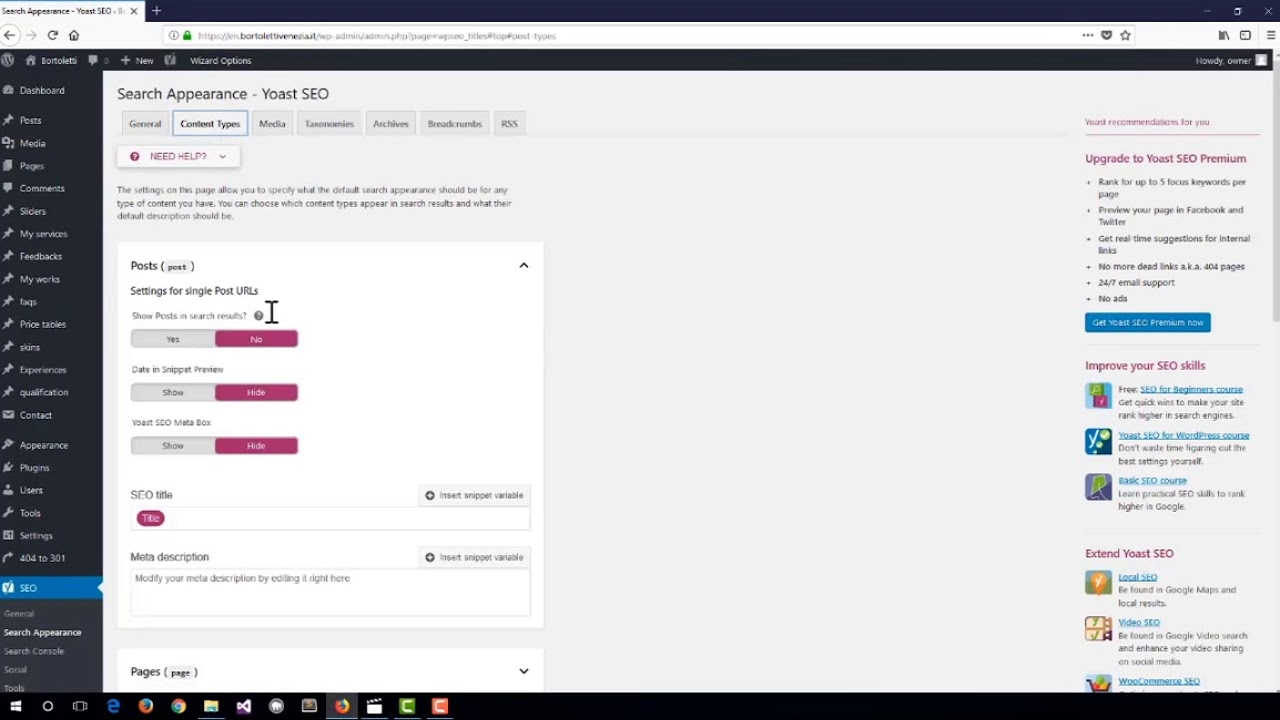Open the browser hamburger menu
1280x720 pixels.
[1270, 35]
